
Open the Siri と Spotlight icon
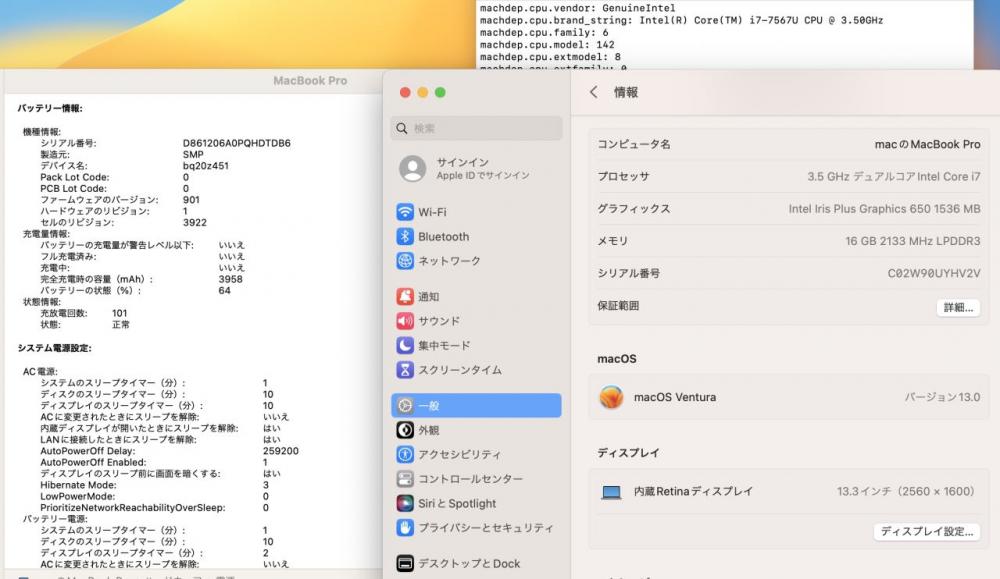click(405, 503)
